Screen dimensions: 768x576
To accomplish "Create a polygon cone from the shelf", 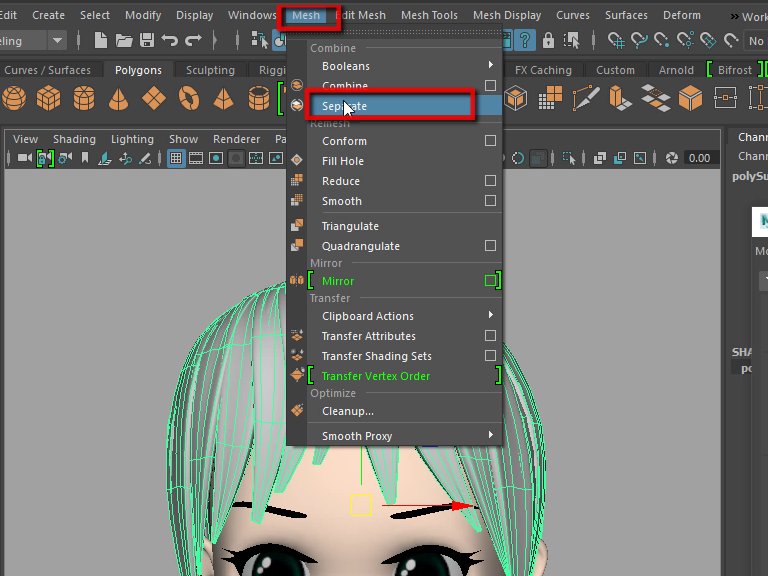I will pyautogui.click(x=118, y=98).
